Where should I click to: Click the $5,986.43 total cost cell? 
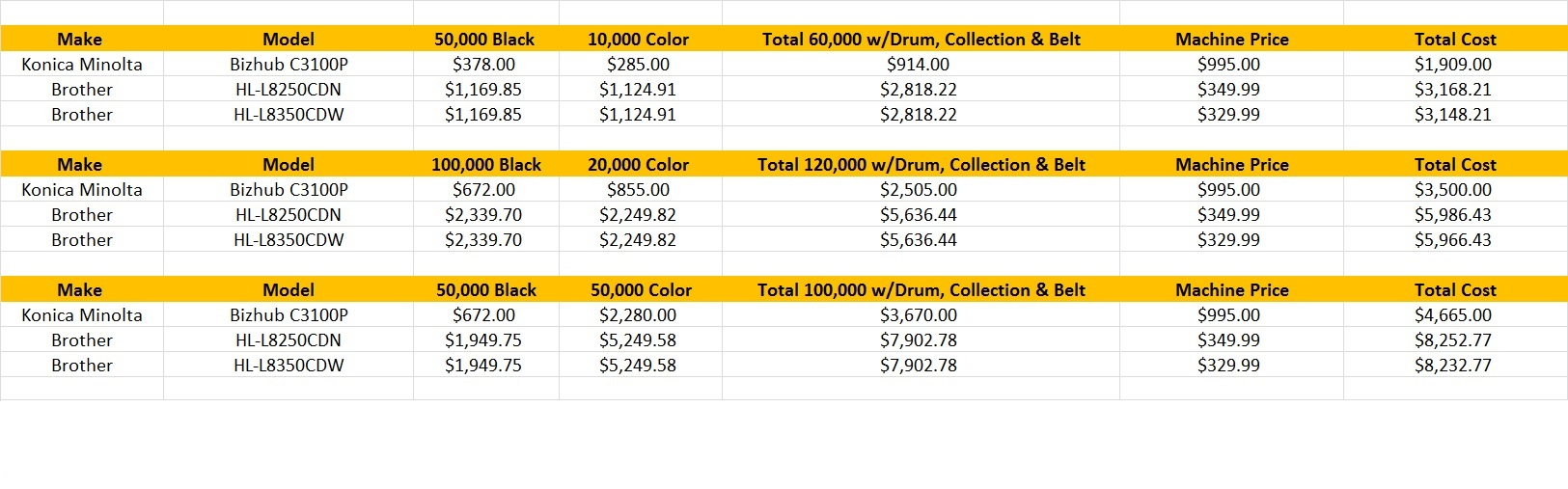(1452, 215)
